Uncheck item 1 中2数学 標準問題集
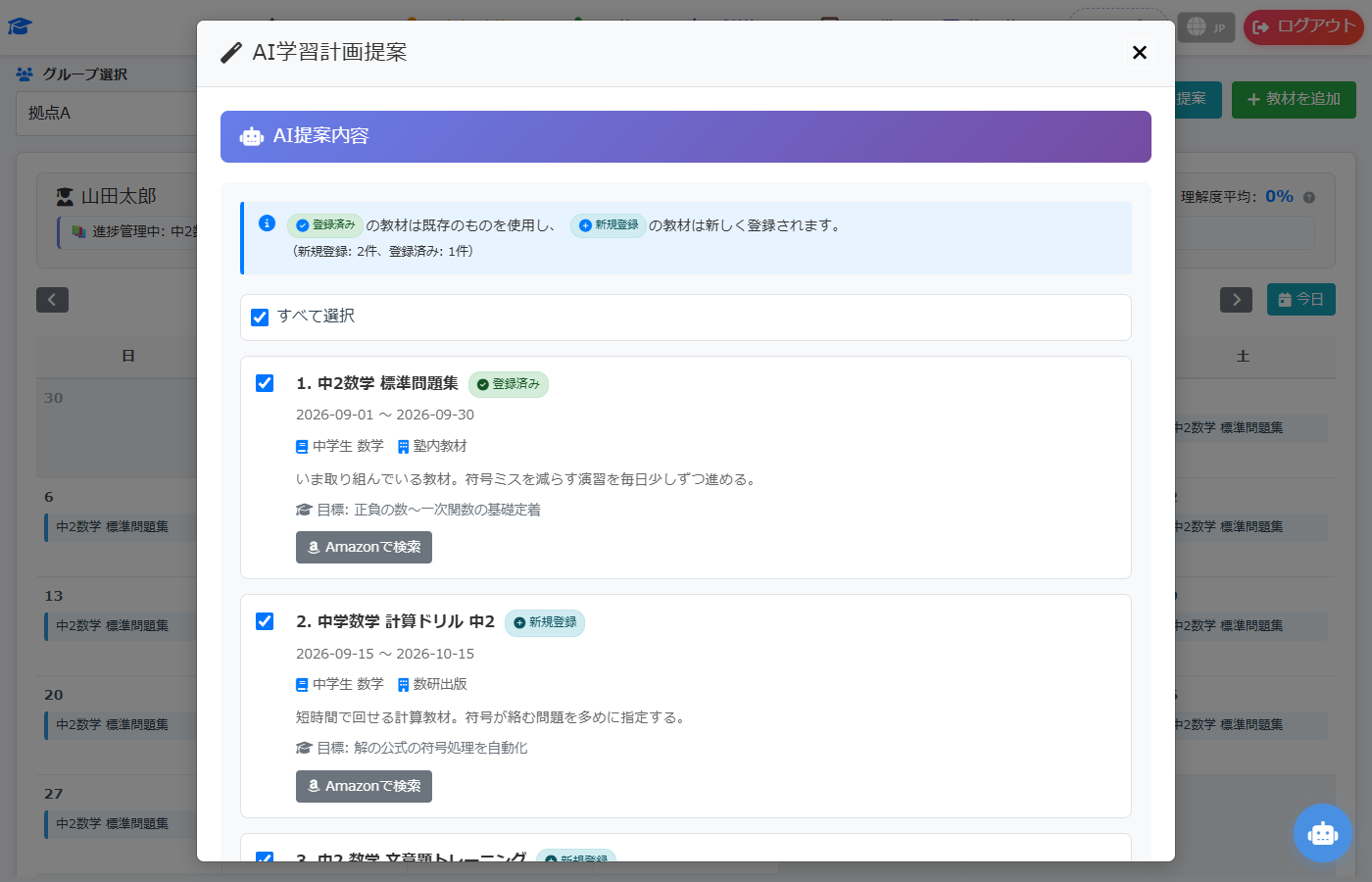This screenshot has width=1372, height=882. 265,383
